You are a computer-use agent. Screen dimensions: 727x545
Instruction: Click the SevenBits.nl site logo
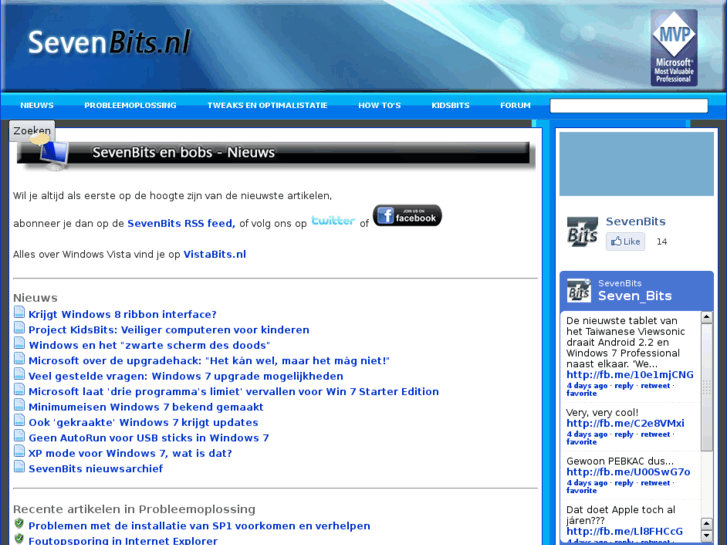coord(109,42)
